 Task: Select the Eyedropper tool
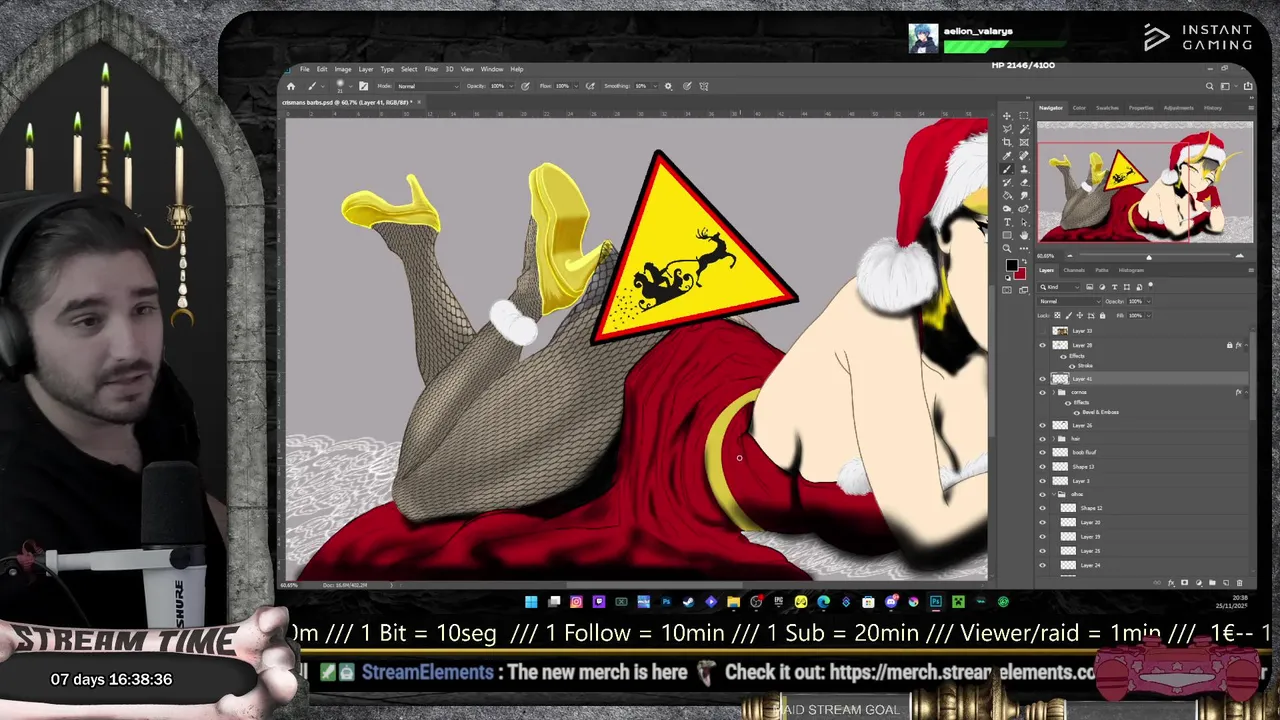[x=1007, y=155]
